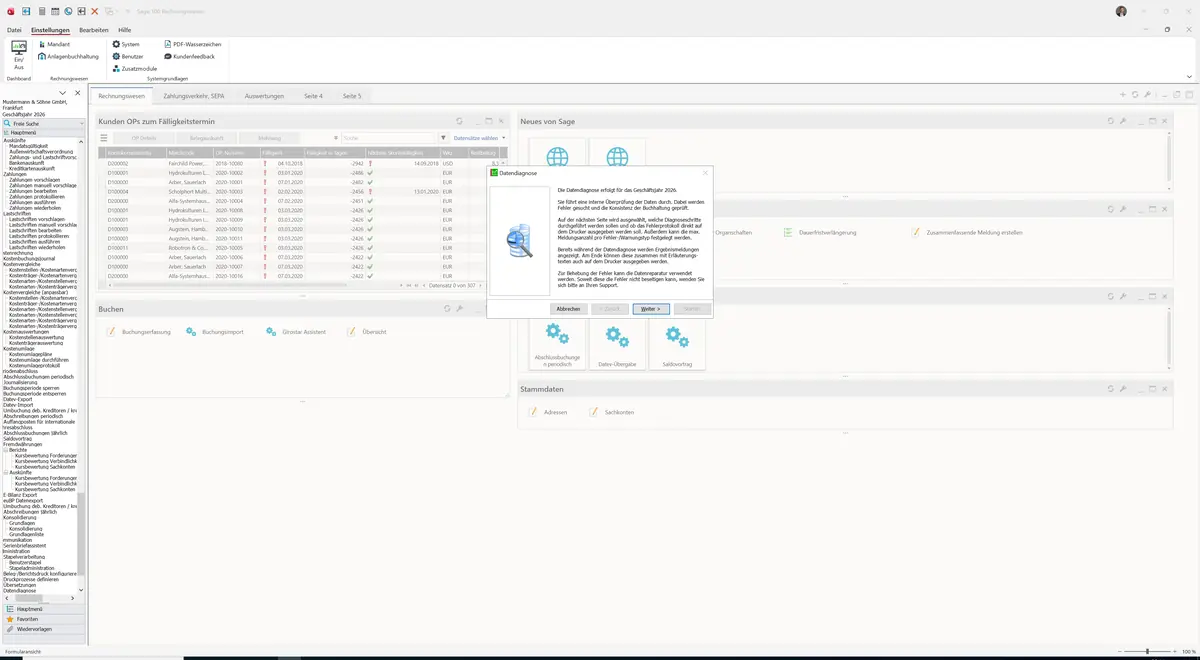Open the Freie Suche dropdown in left pane
1200x660 pixels.
click(80, 124)
